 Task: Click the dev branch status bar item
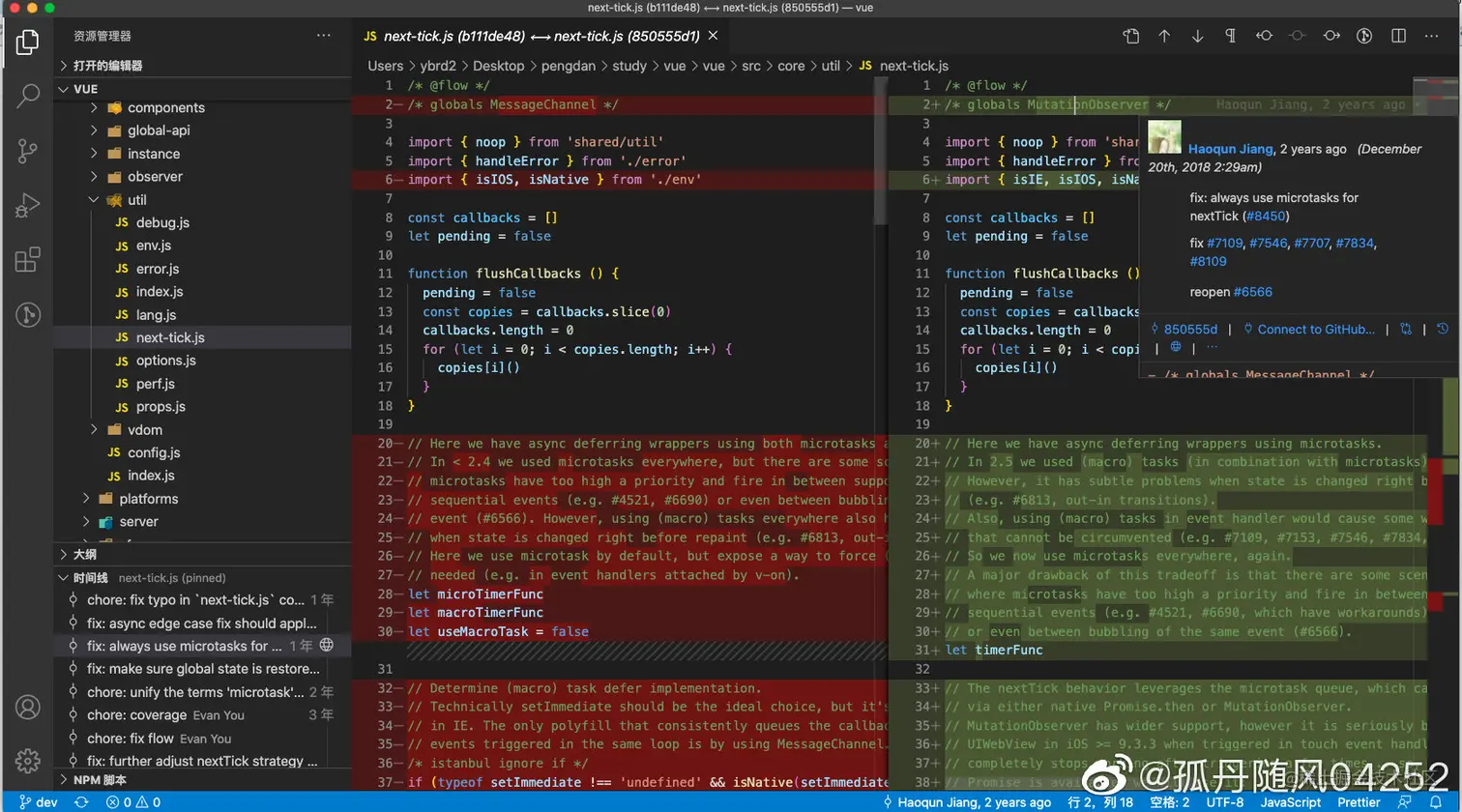point(38,801)
